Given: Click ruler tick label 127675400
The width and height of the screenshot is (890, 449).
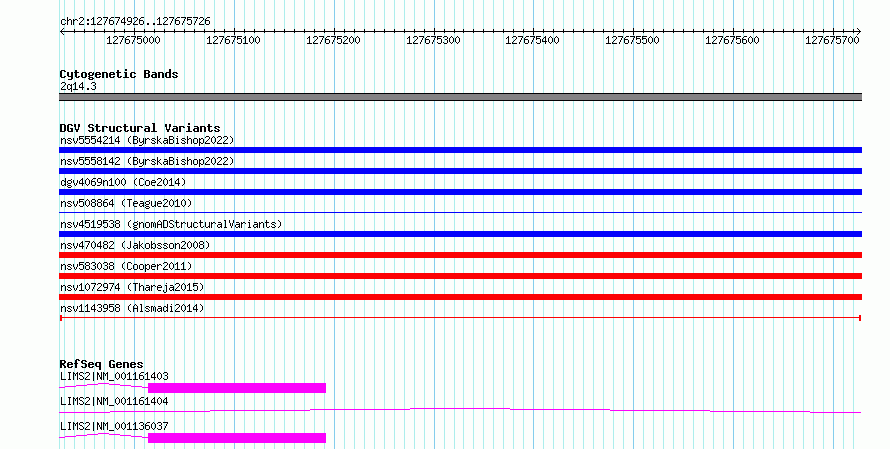Looking at the screenshot, I should (532, 40).
